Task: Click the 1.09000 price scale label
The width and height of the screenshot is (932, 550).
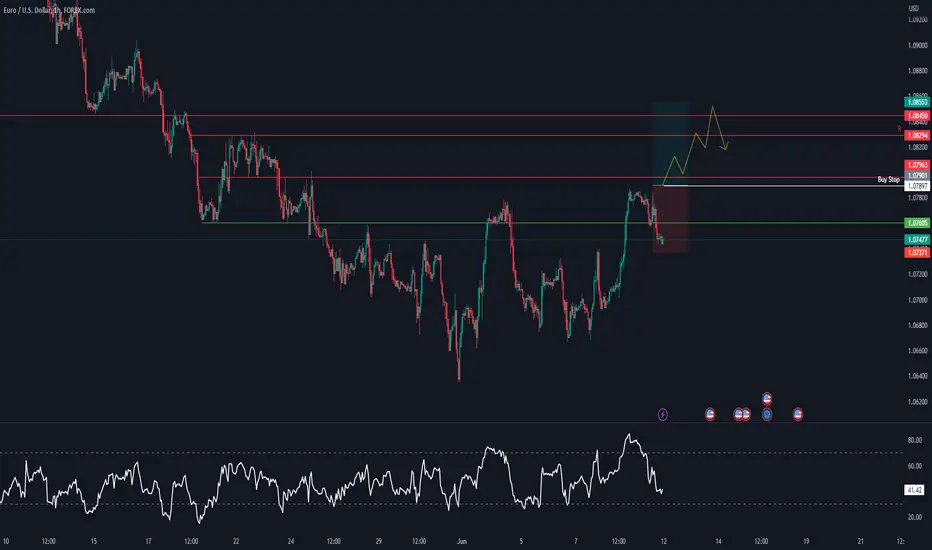Action: [917, 45]
